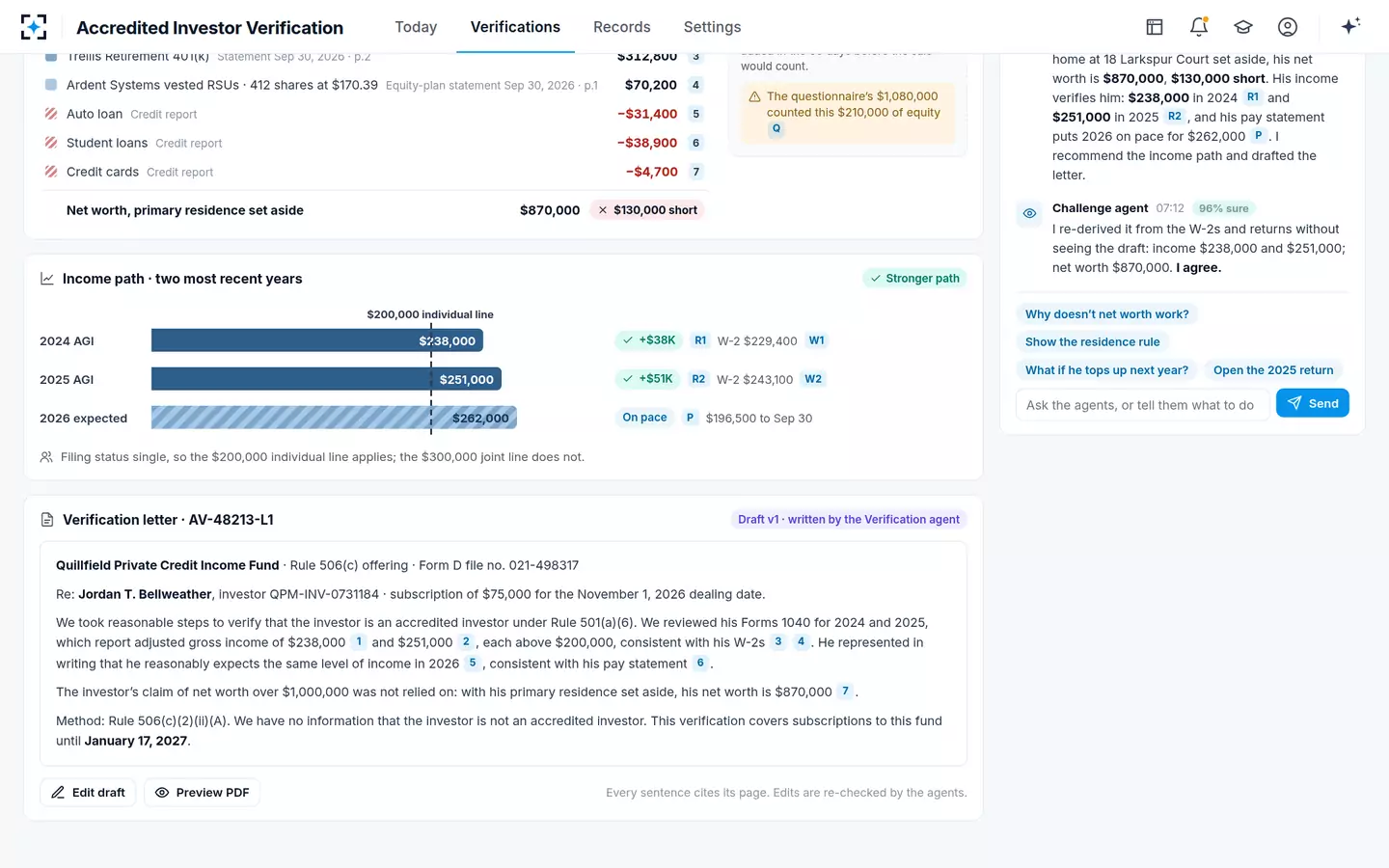Click the Stronger path badge
This screenshot has height=868, width=1389.
point(914,279)
